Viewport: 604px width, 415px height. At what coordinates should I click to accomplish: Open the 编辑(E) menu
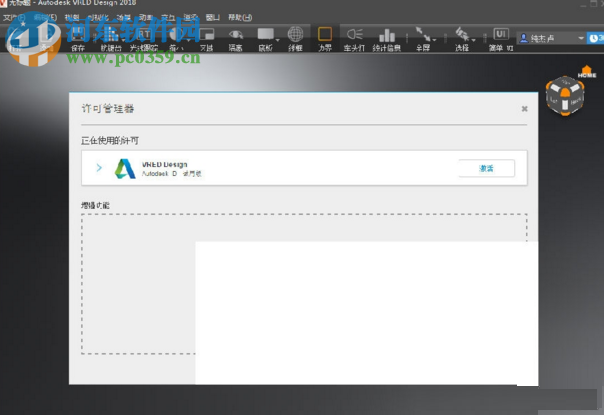[45, 17]
